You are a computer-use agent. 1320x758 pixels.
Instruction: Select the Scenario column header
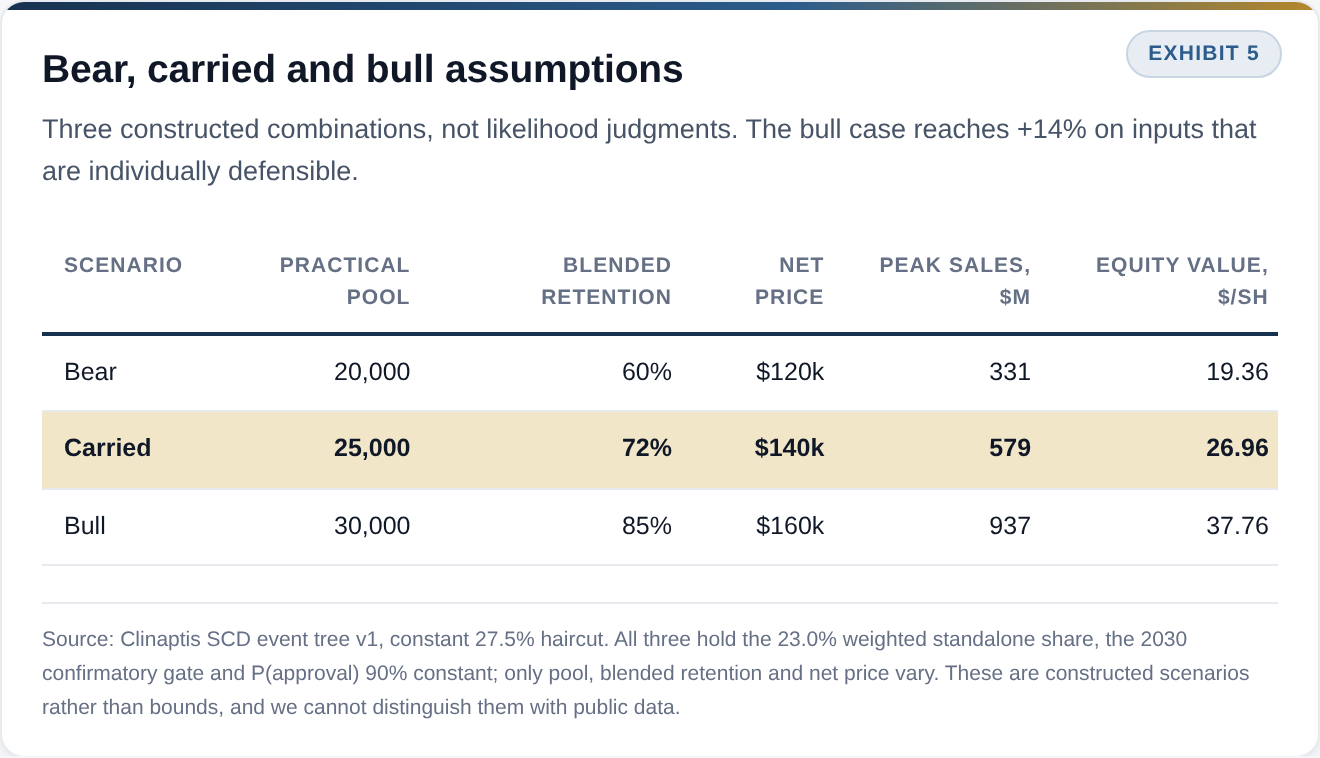(x=123, y=265)
